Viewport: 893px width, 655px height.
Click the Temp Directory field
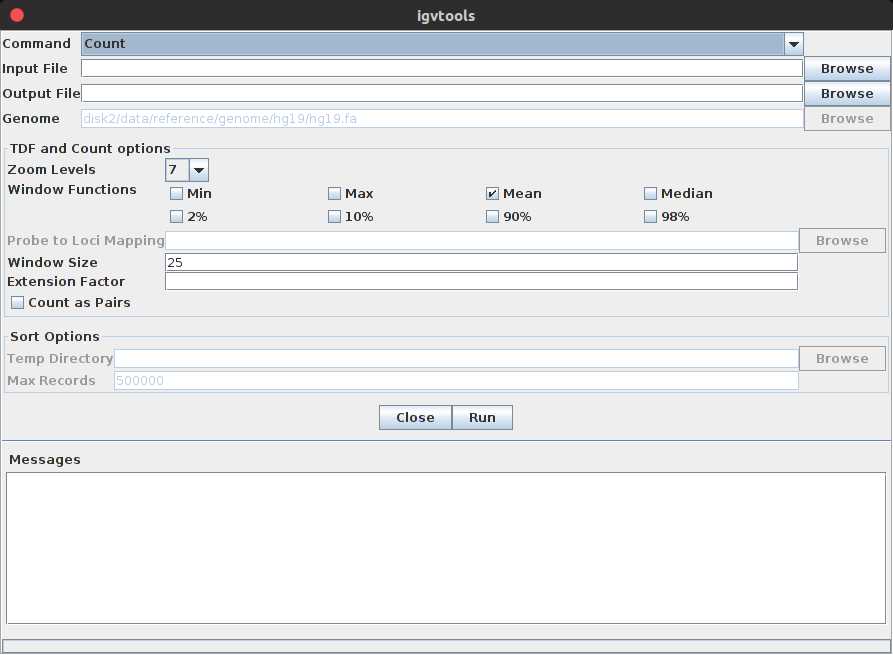tap(456, 359)
